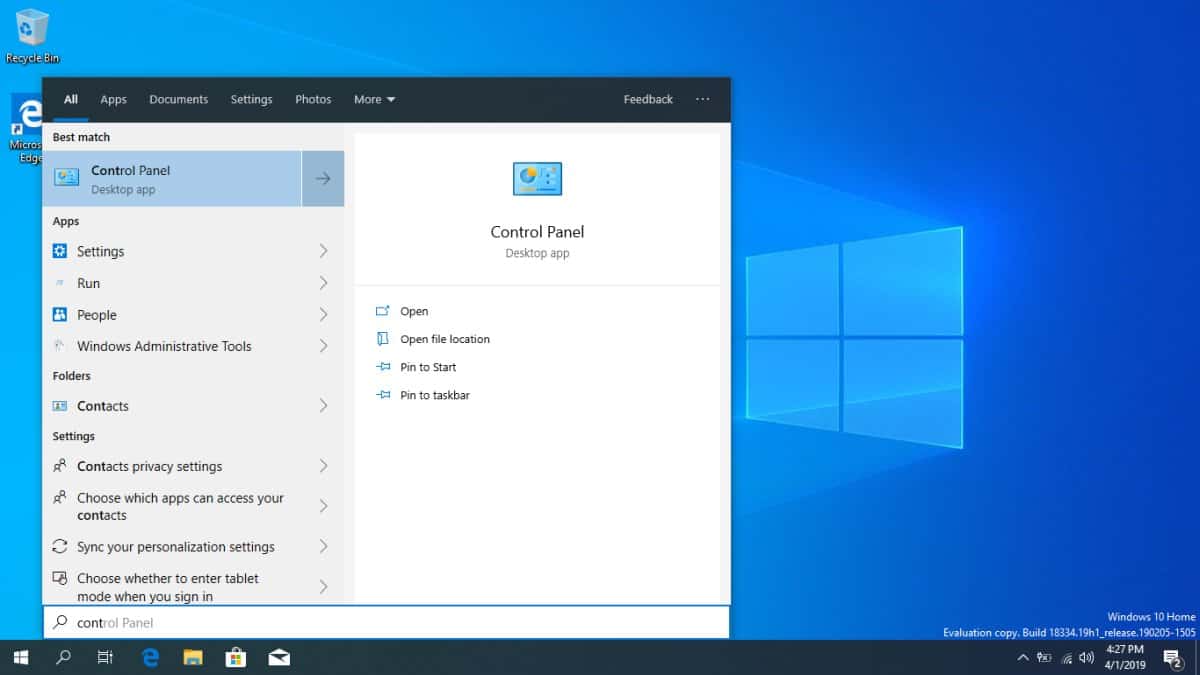Select the Settings app result

[x=193, y=251]
